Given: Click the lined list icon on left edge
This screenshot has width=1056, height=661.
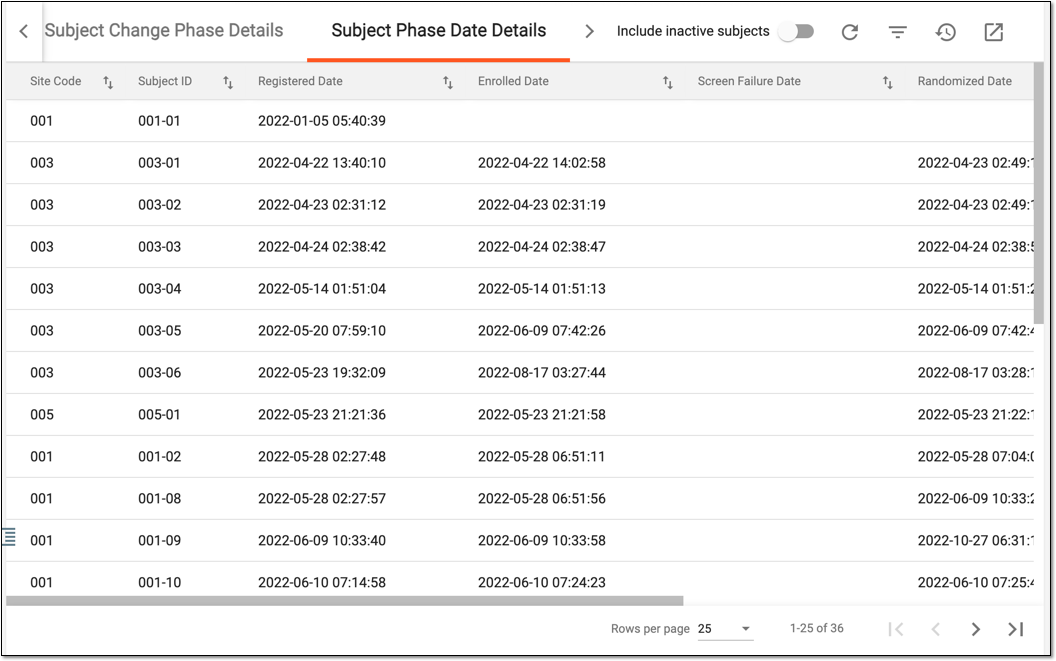Looking at the screenshot, I should [8, 537].
